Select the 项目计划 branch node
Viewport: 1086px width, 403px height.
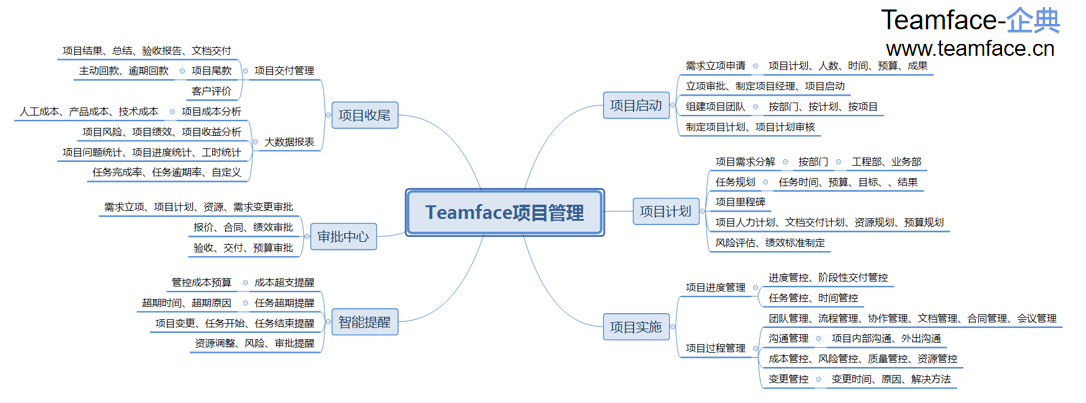[666, 211]
